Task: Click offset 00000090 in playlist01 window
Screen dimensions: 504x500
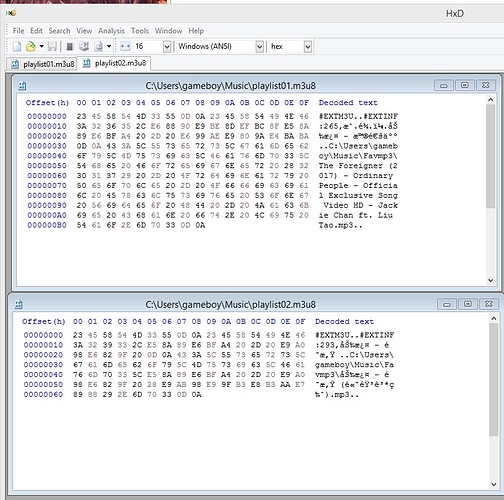Action: click(47, 205)
